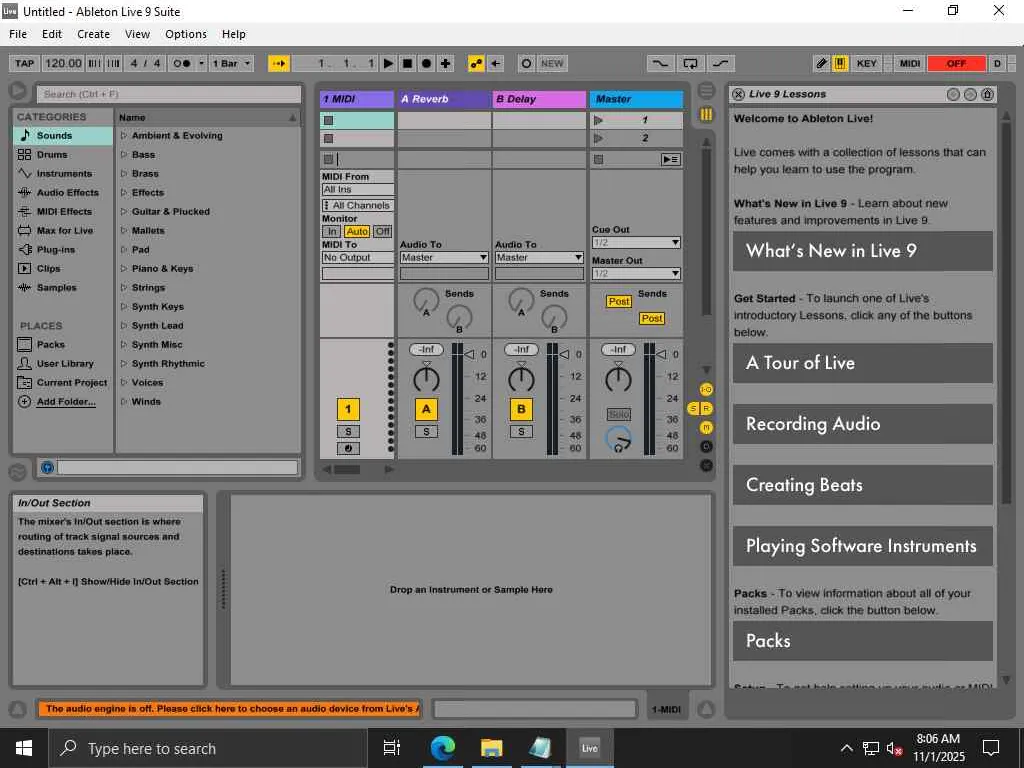Open the 'Recording Audio' lesson

point(863,424)
